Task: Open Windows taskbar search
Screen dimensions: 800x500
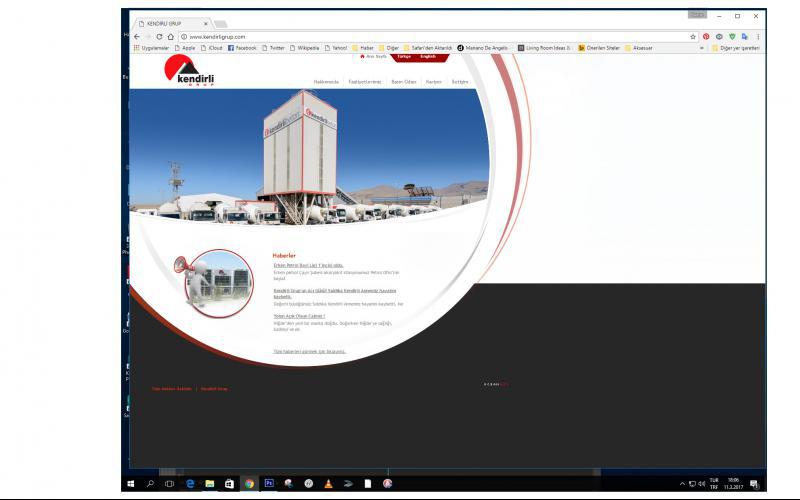Action: [150, 484]
